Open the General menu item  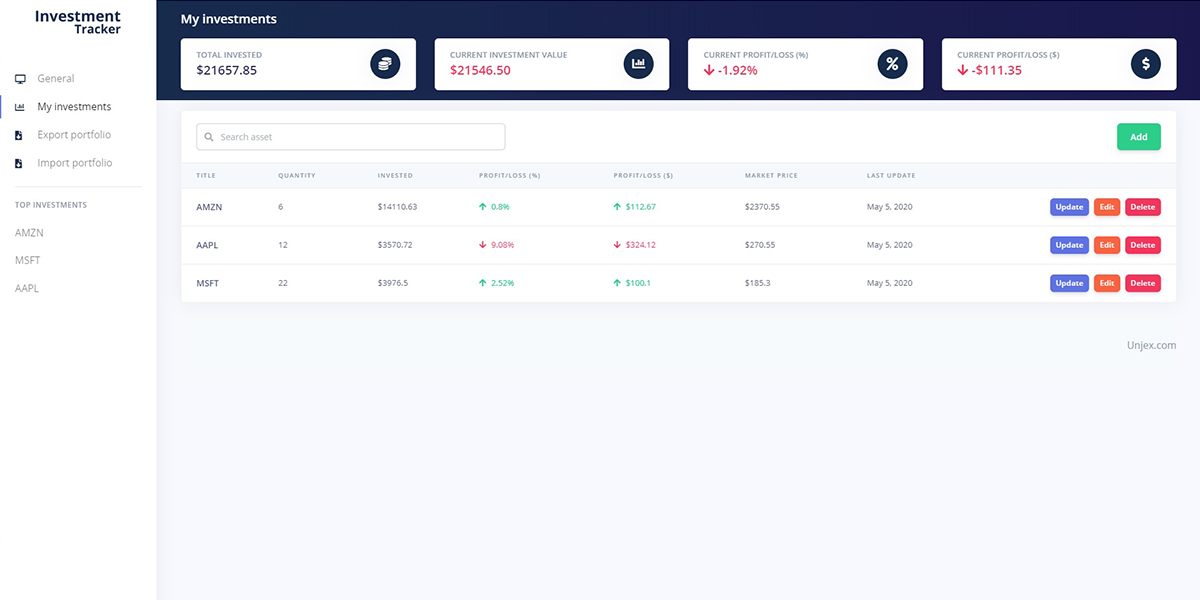tap(56, 79)
